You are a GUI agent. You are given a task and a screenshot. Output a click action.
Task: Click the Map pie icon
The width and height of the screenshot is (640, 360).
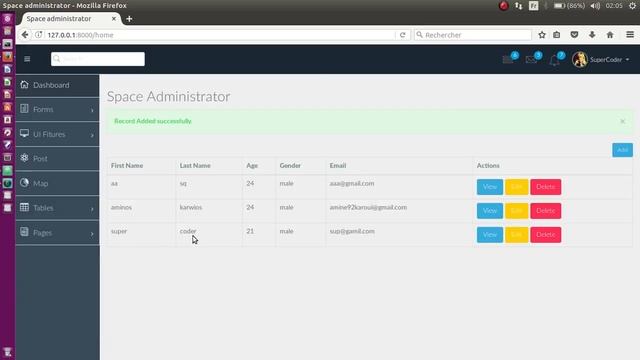24,182
